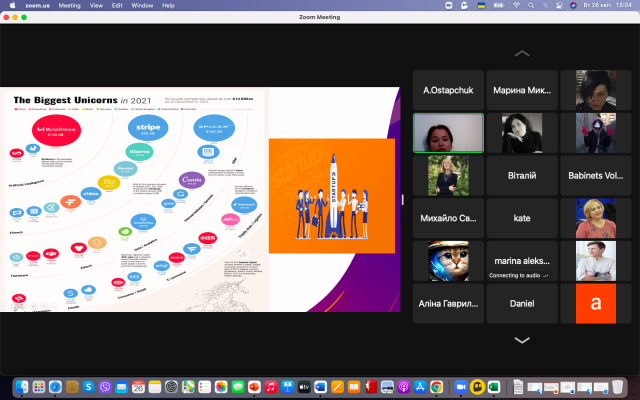640x400 pixels.
Task: Open Books from the Dock
Action: 354,386
